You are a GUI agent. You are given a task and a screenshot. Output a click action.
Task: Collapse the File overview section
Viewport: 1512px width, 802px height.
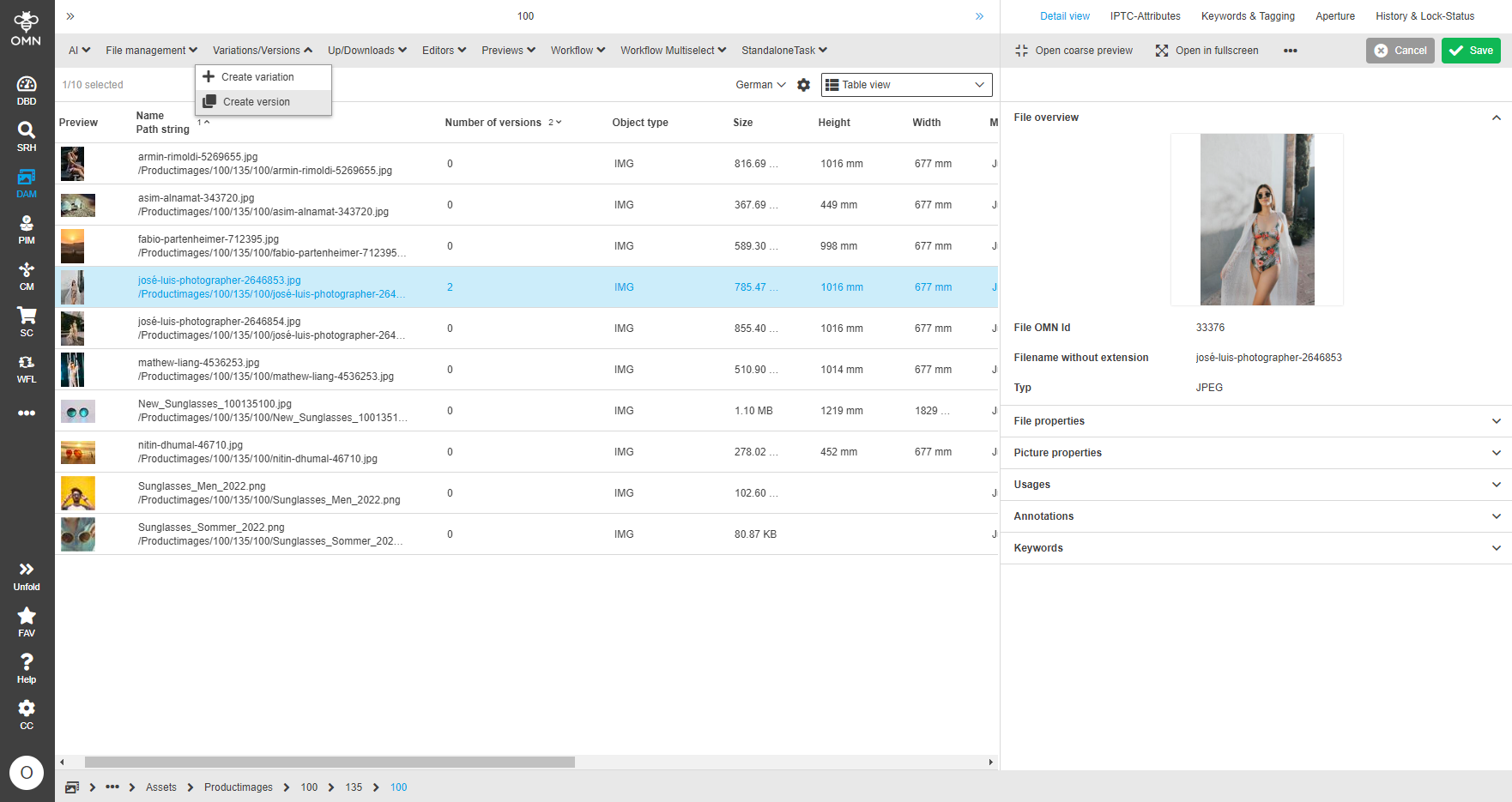tap(1498, 118)
